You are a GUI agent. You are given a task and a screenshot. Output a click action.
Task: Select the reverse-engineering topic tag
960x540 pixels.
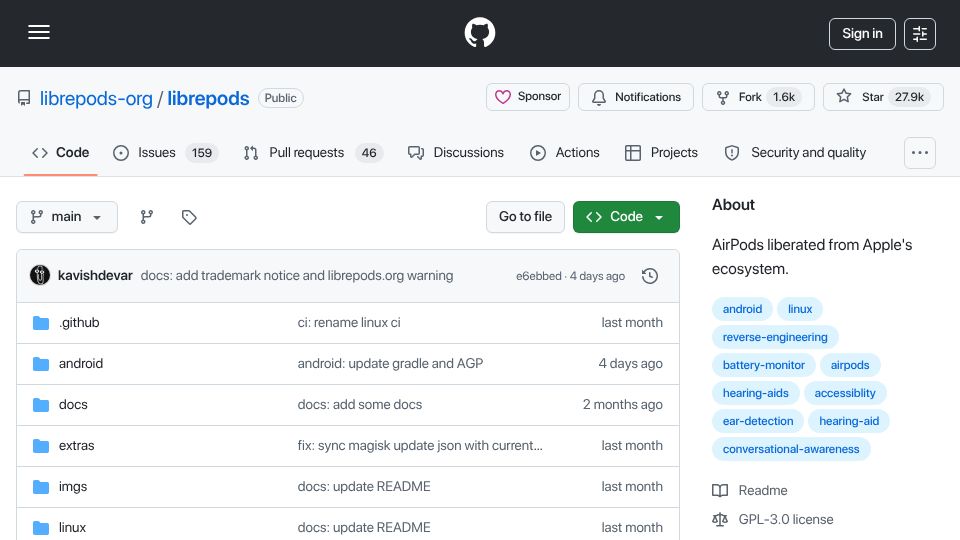[x=774, y=337]
